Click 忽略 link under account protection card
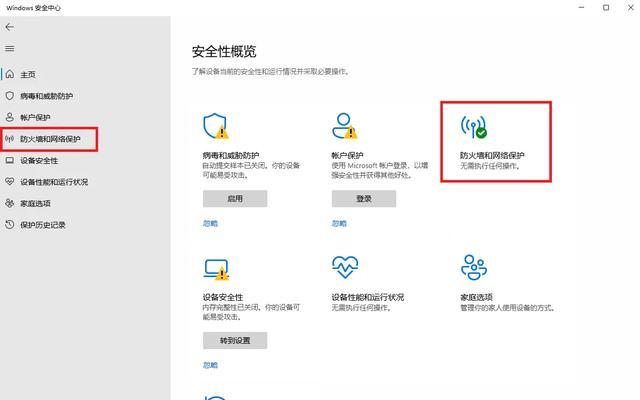 click(339, 223)
